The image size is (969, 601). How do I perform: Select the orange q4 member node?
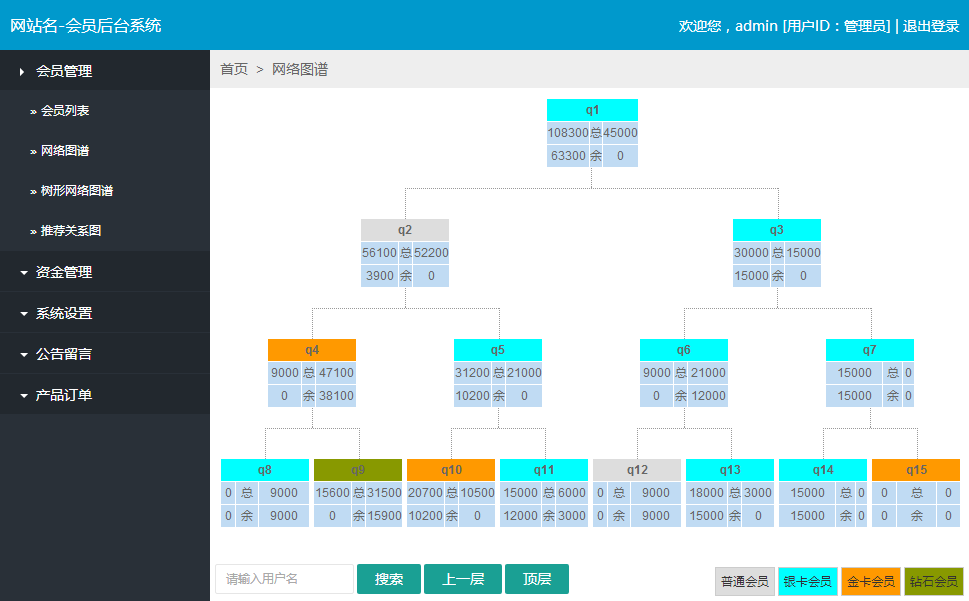pos(311,350)
